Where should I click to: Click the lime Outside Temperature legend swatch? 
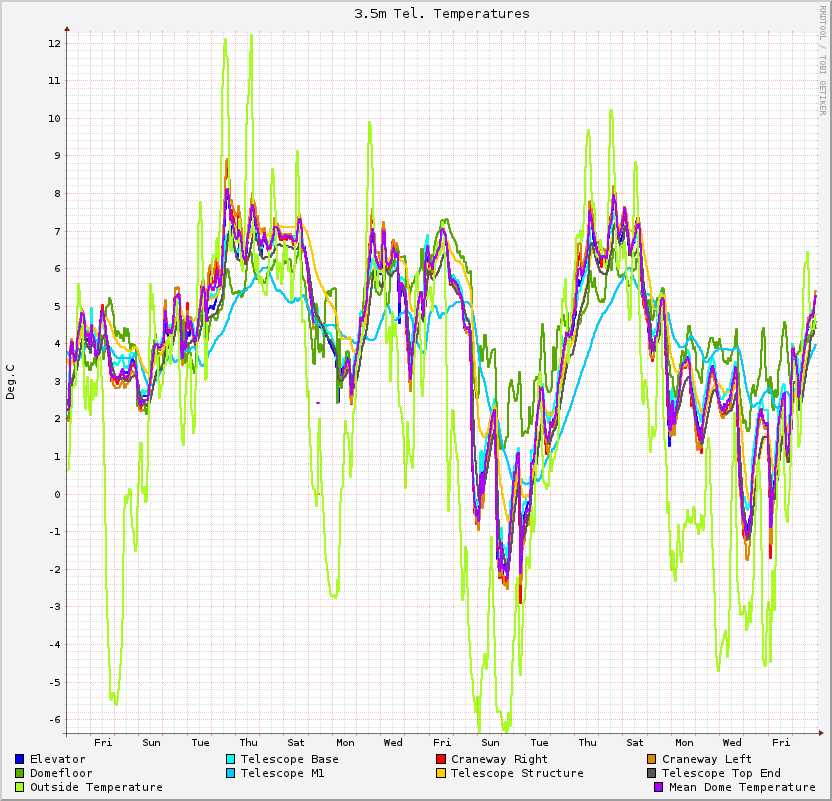coord(20,787)
